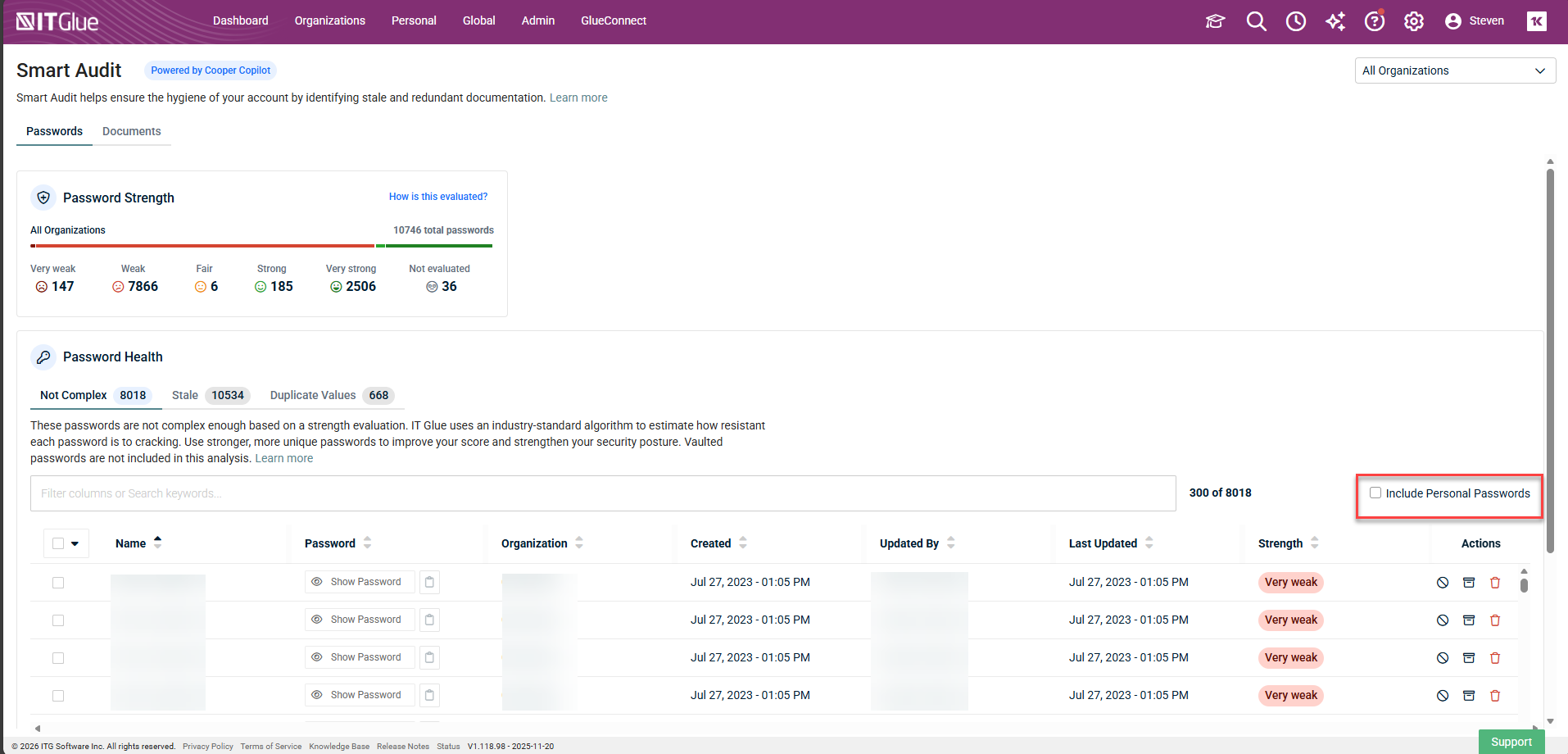Open bulk selection dropdown arrow in header
The height and width of the screenshot is (754, 1568).
click(x=75, y=543)
